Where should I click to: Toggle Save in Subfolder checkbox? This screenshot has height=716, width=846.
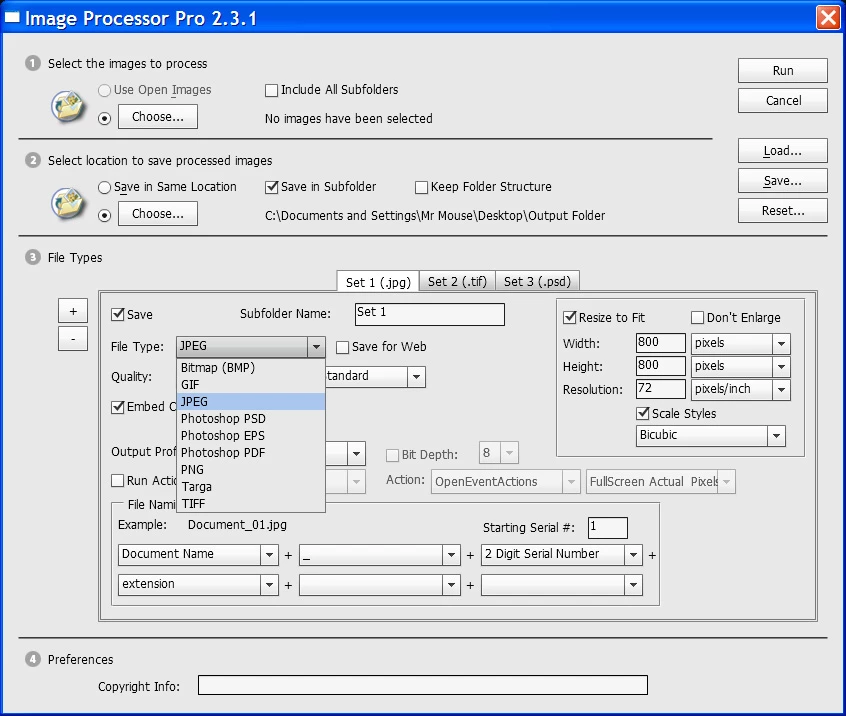[271, 187]
